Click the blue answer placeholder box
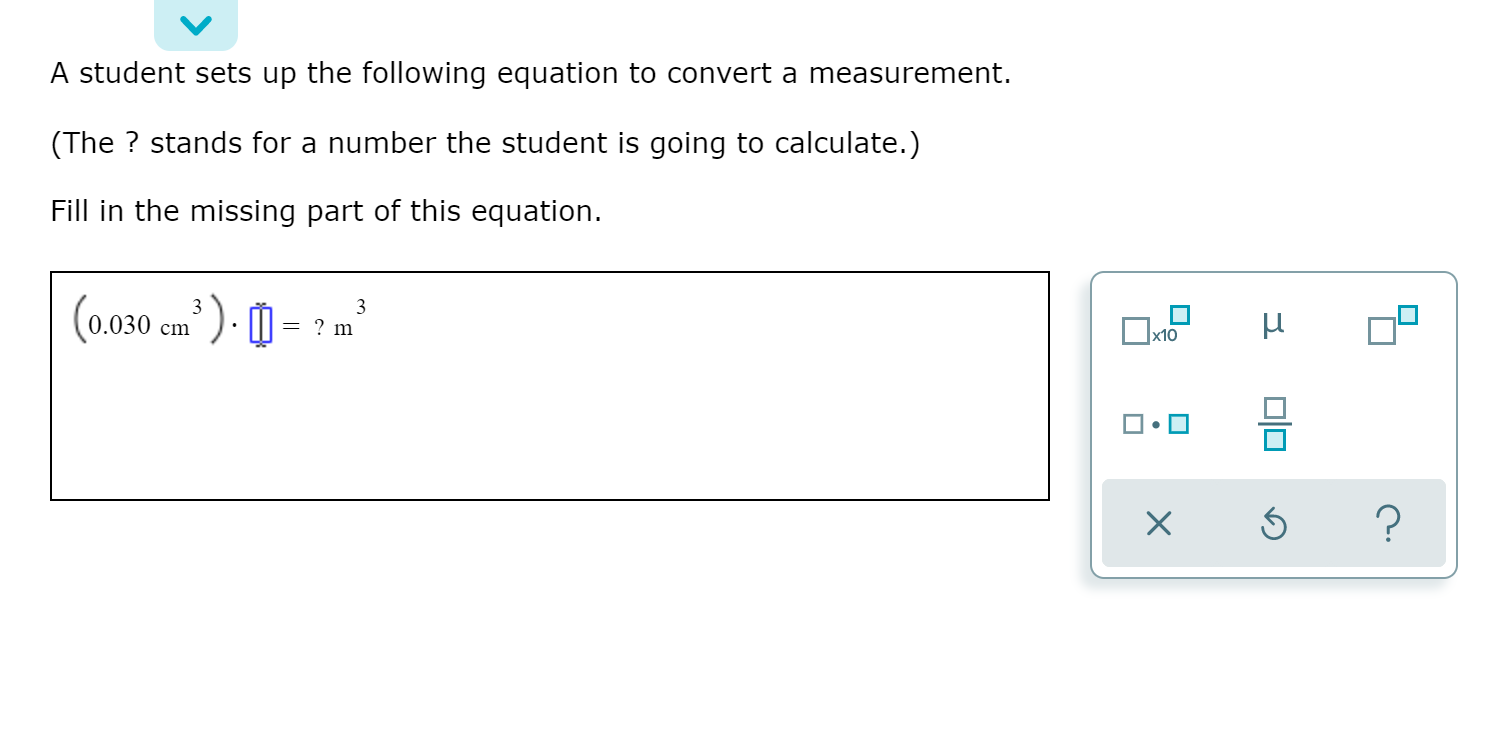 coord(259,322)
